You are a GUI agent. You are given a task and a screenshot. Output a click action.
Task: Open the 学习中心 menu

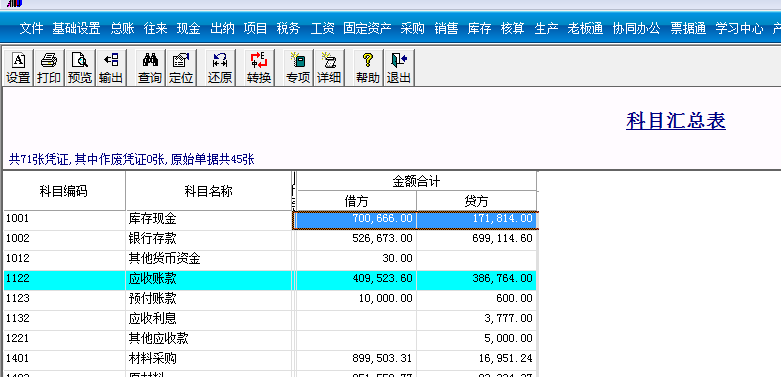[x=739, y=28]
